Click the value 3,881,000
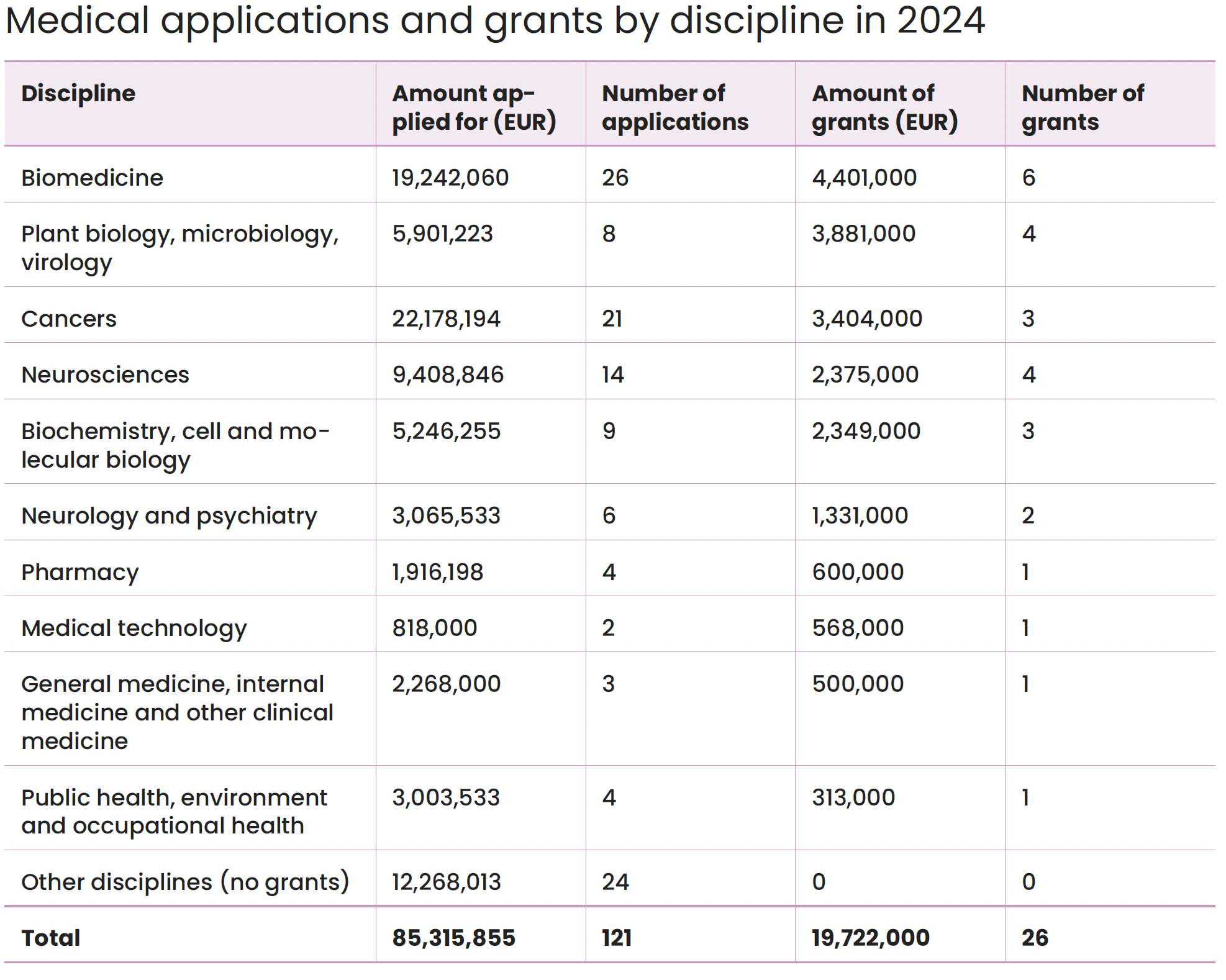This screenshot has height=980, width=1226. (x=864, y=234)
